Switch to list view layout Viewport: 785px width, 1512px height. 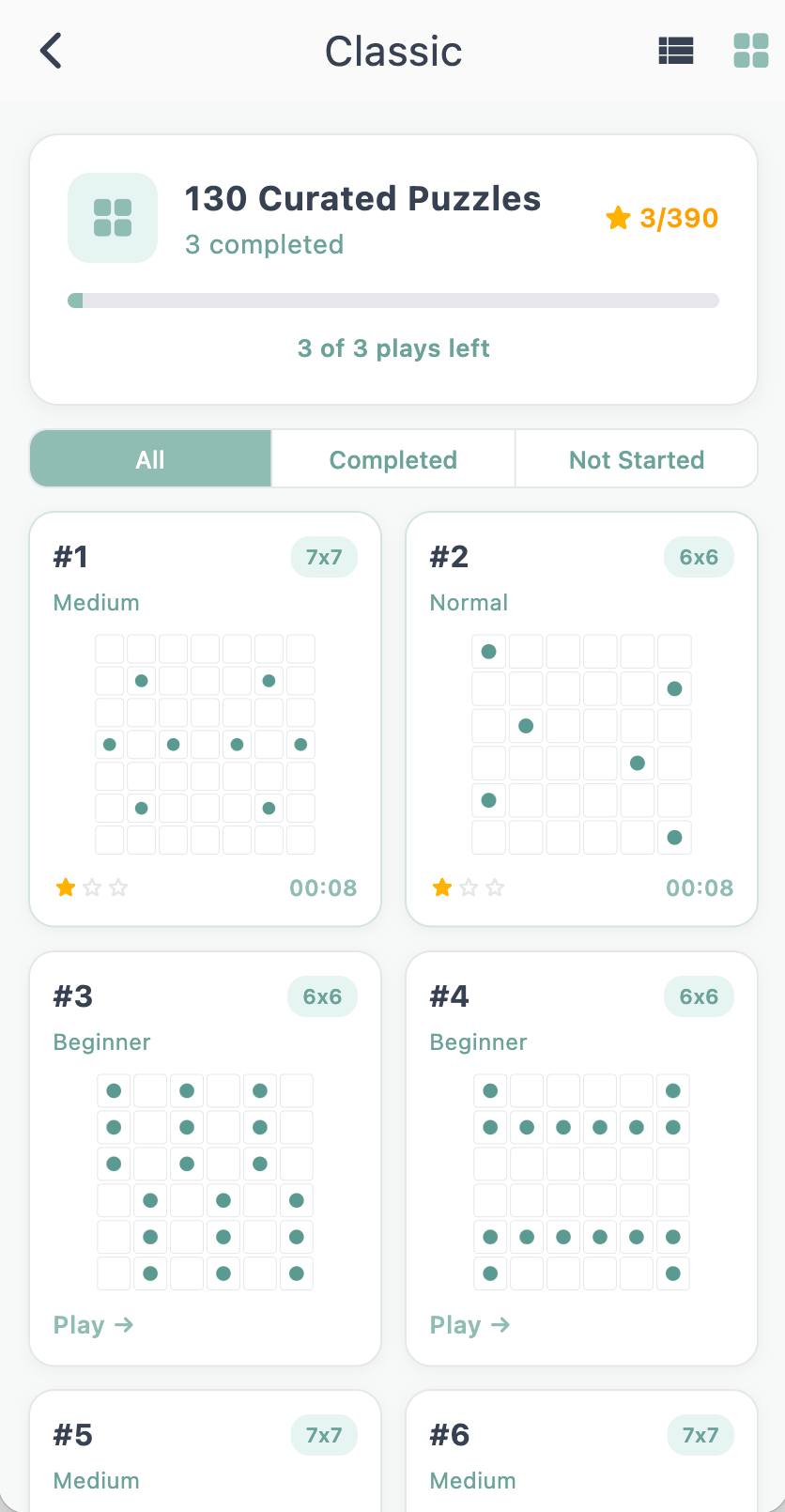(676, 51)
